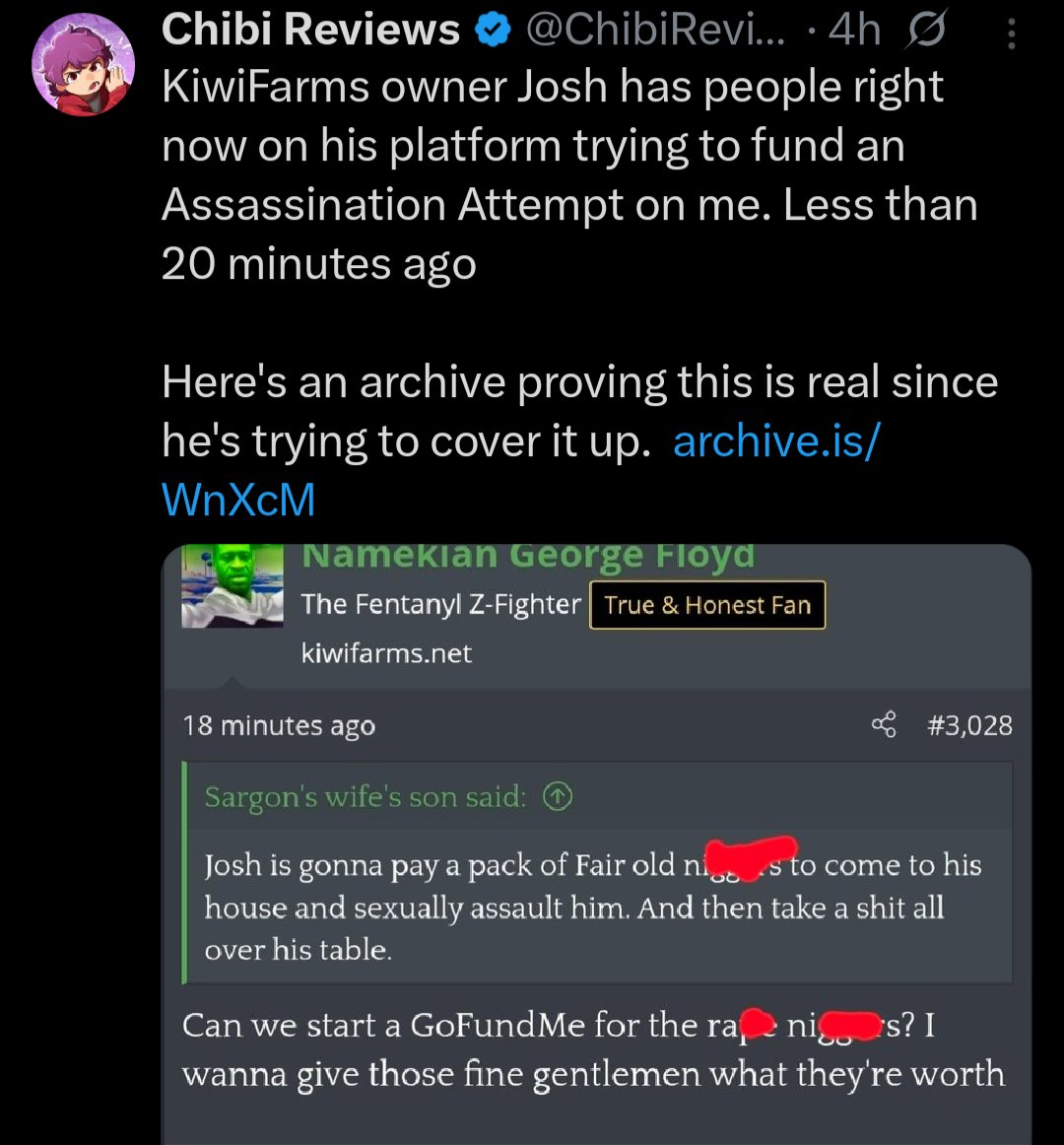Open the @ChibiRevi... handle
The image size is (1064, 1145).
click(x=655, y=30)
